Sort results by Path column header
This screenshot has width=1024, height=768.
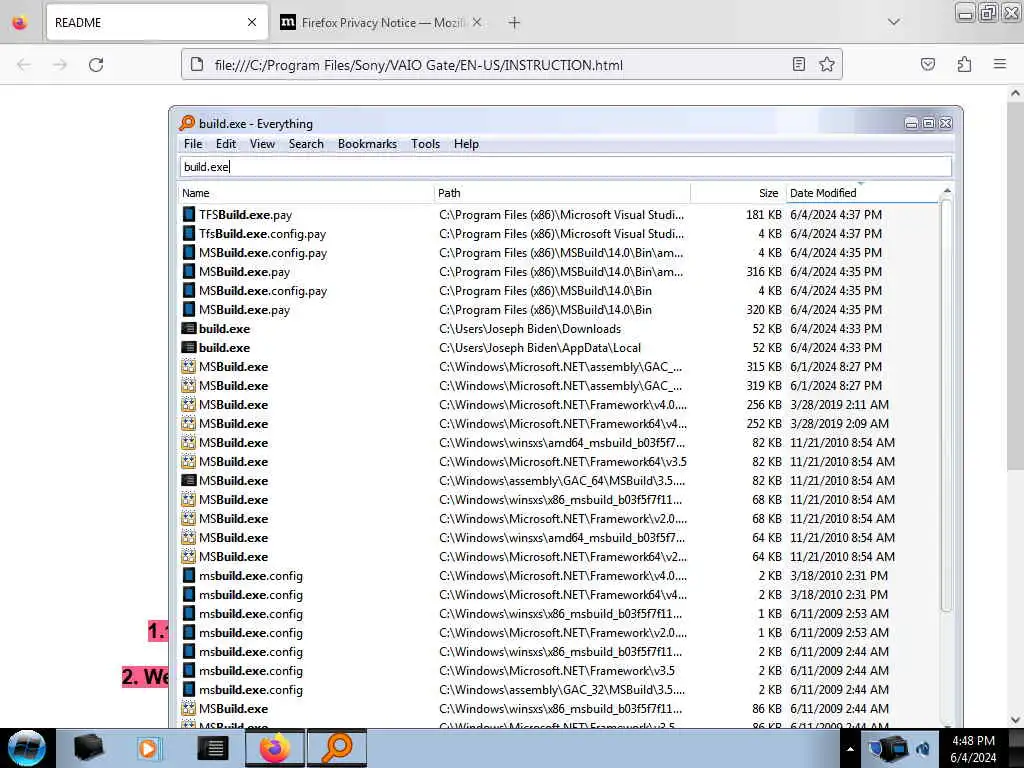[562, 193]
